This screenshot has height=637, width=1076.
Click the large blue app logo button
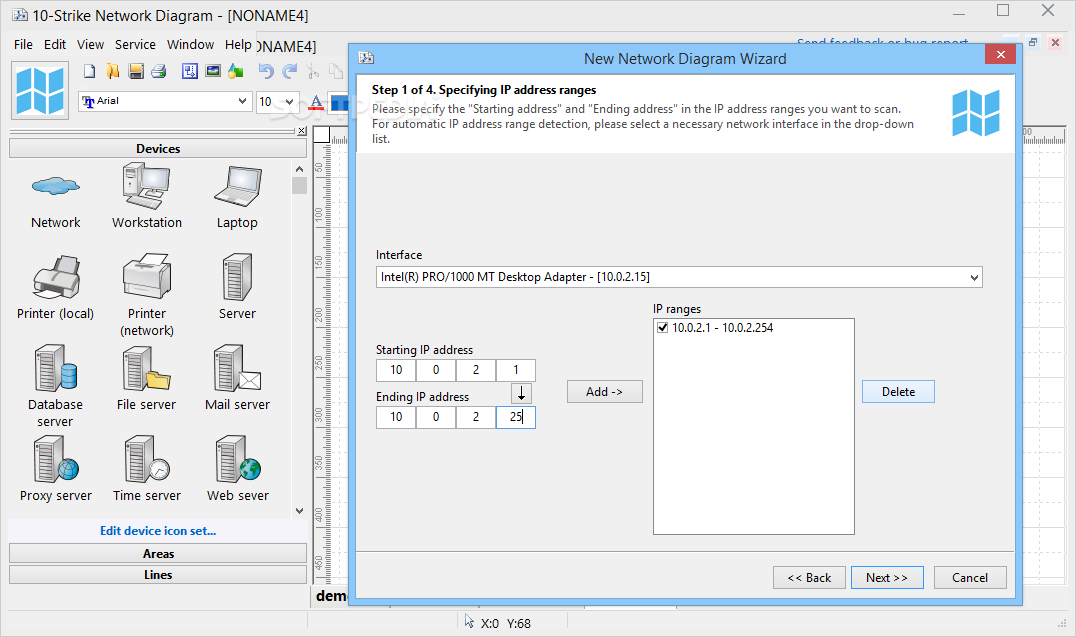(x=40, y=91)
